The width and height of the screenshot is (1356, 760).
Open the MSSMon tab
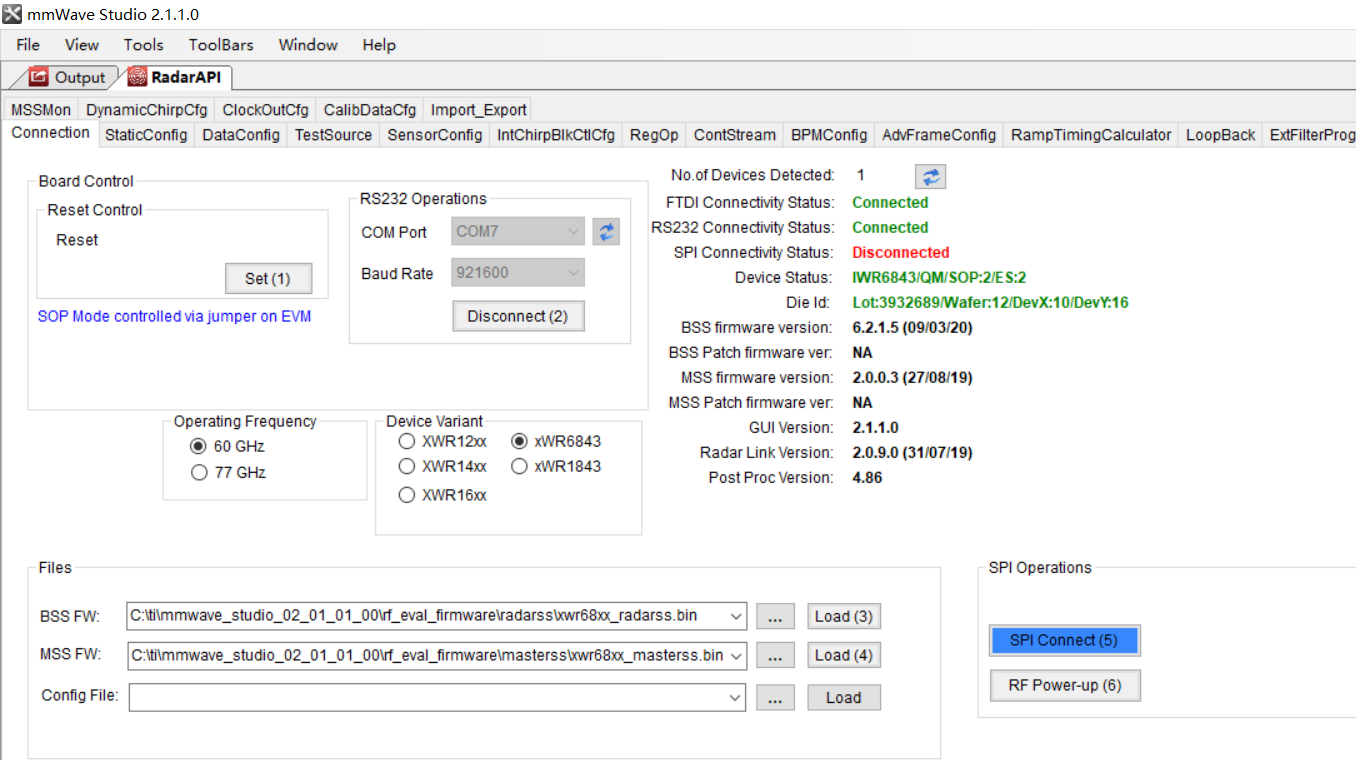click(x=41, y=110)
